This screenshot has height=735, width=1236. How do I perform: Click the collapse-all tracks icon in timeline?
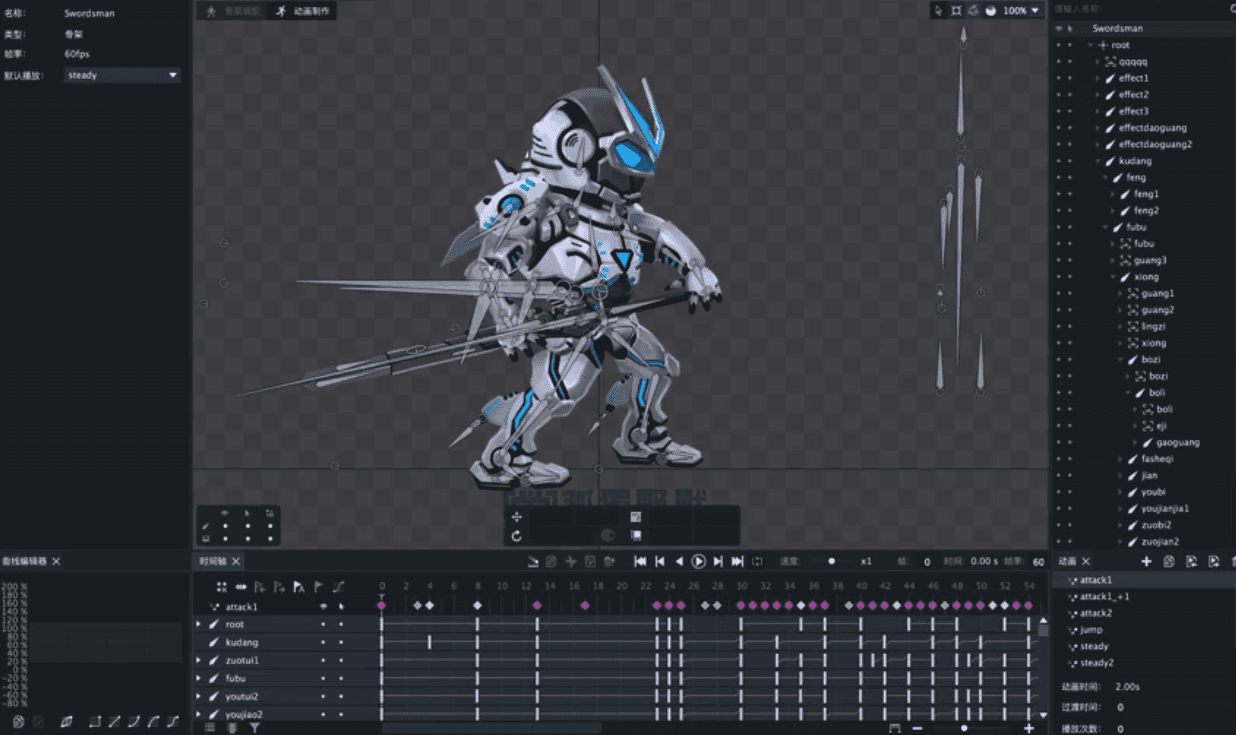click(222, 587)
